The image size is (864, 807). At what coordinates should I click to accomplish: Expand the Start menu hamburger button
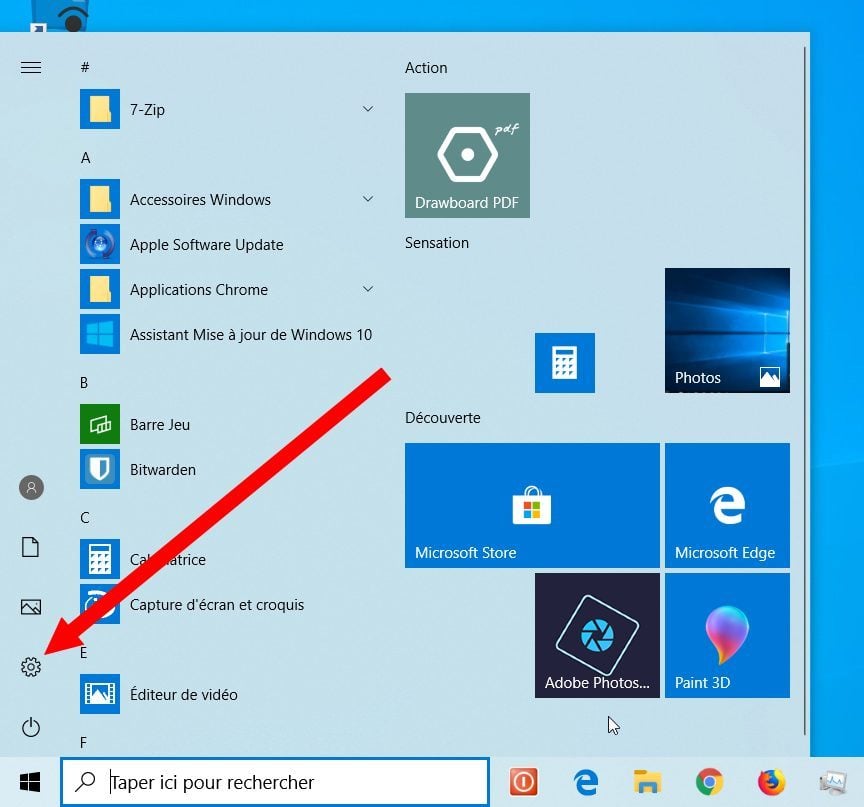click(31, 67)
